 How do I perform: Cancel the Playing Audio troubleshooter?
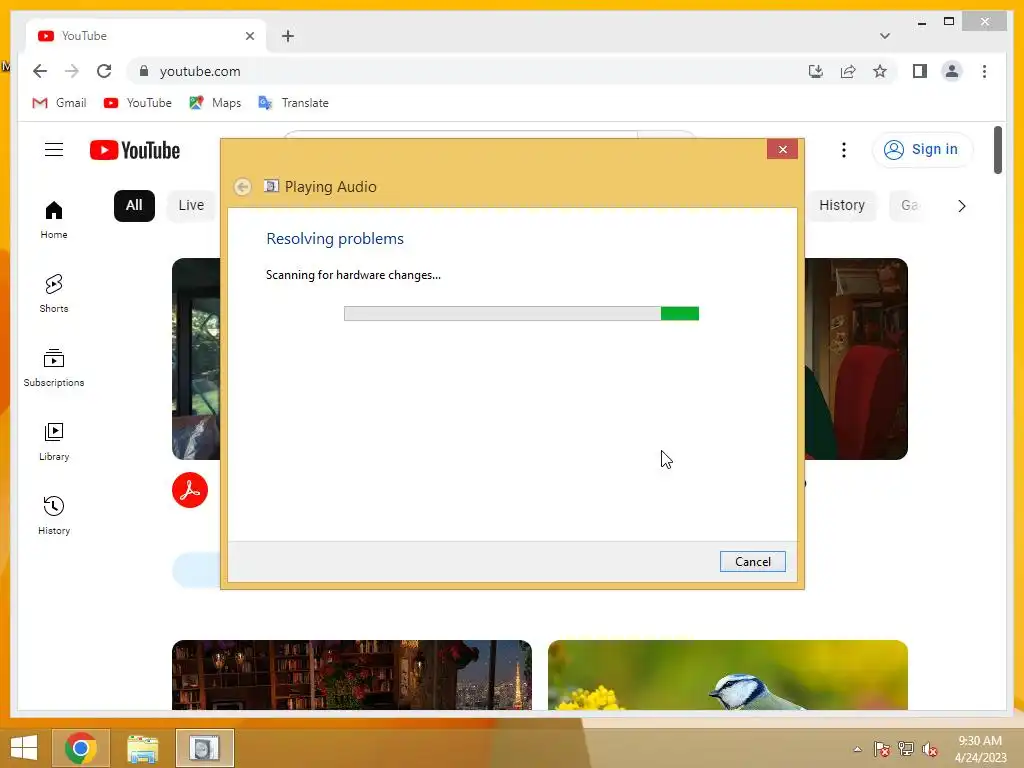click(752, 562)
